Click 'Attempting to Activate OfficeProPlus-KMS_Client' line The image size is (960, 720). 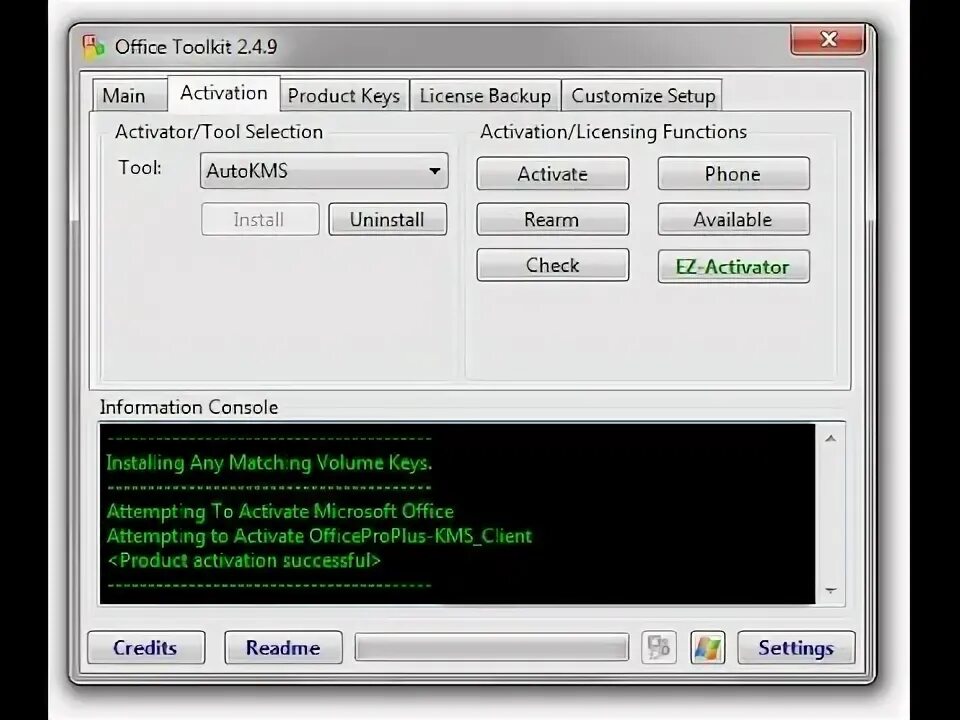pyautogui.click(x=319, y=536)
